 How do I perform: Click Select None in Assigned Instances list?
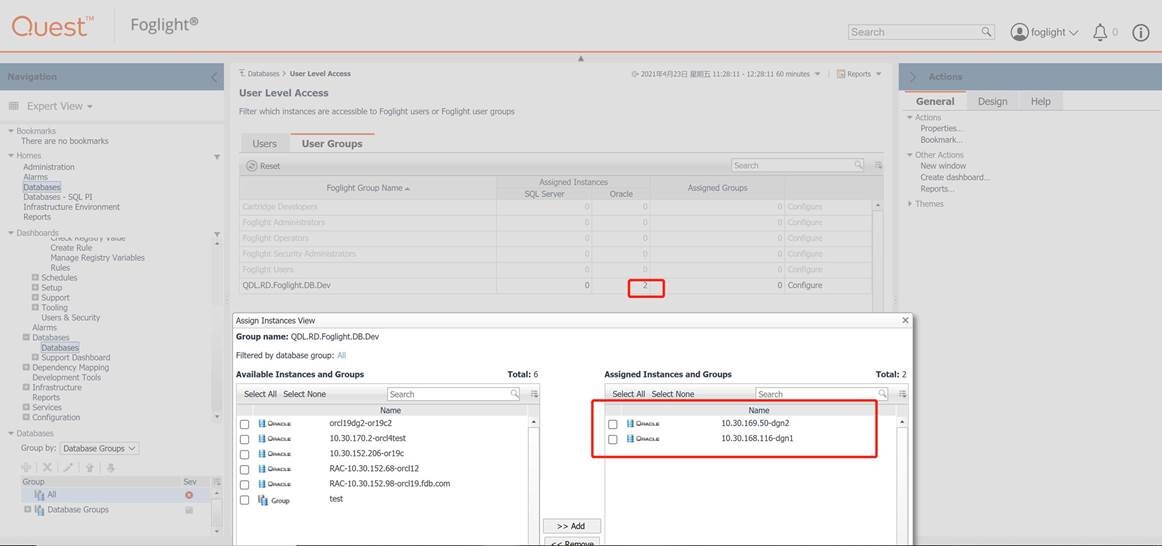click(673, 394)
